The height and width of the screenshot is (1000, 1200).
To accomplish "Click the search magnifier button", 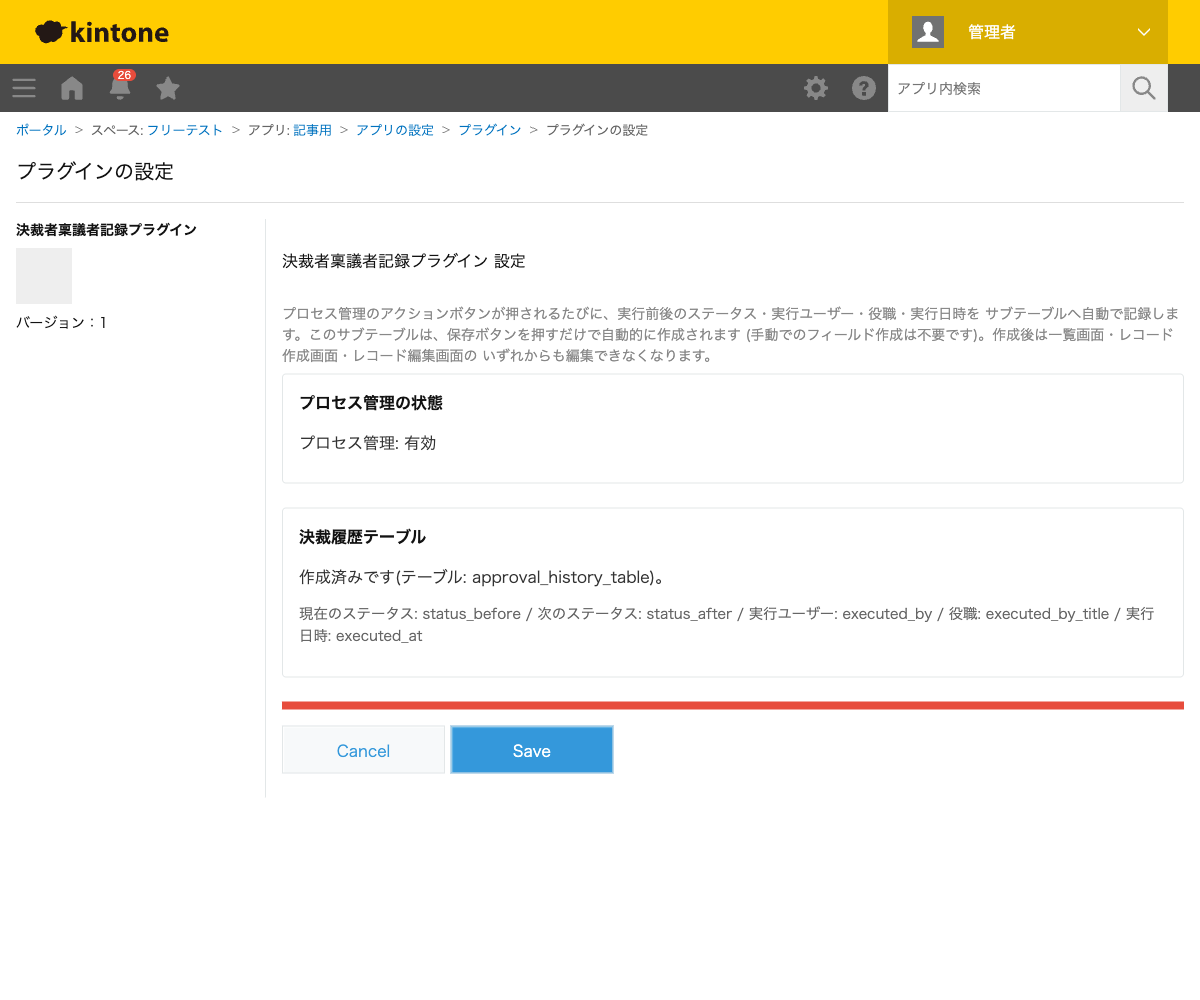I will (x=1144, y=88).
